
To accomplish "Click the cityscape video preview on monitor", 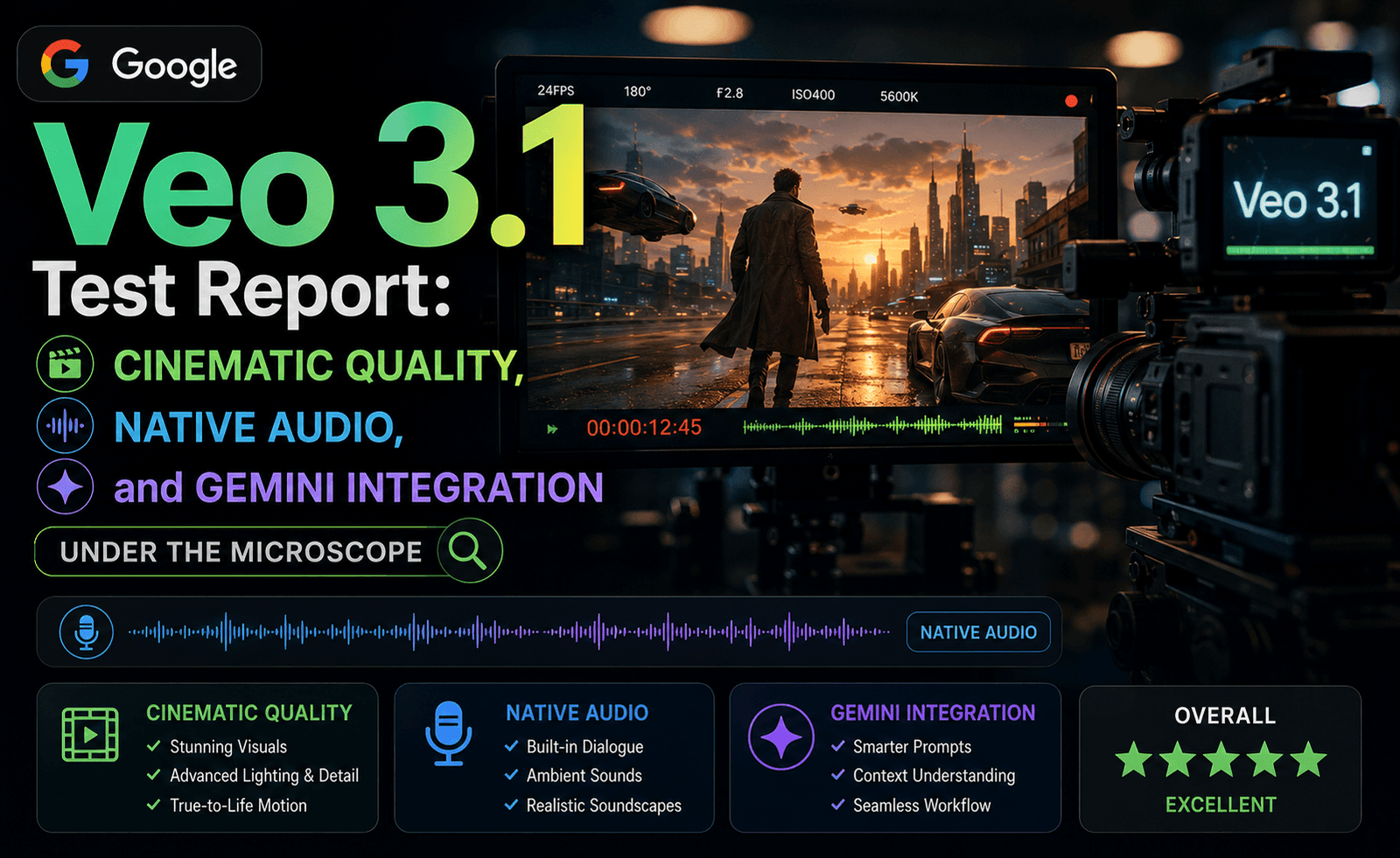I will click(x=807, y=259).
